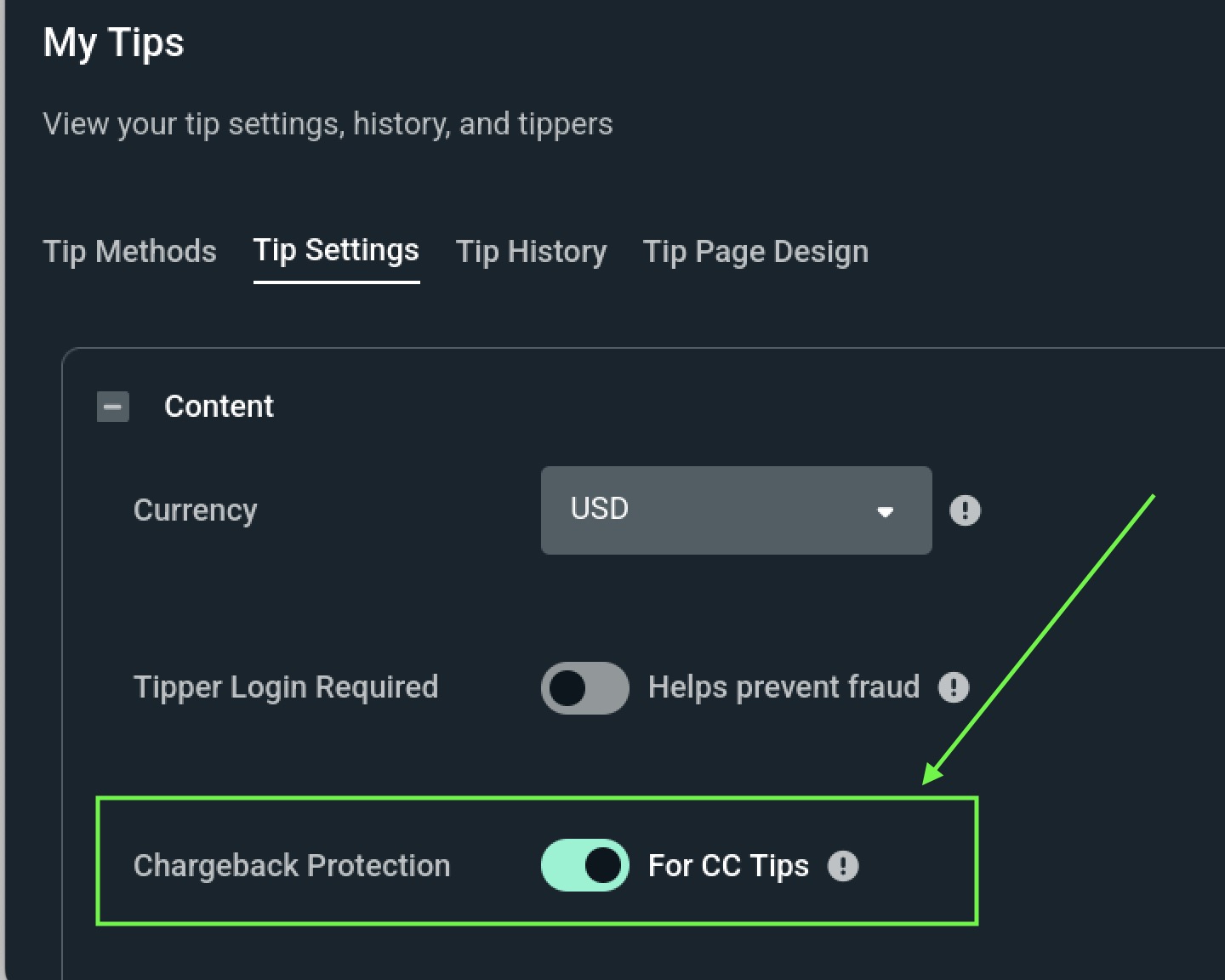
Task: Click the tip settings description subtitle text
Action: (x=328, y=124)
